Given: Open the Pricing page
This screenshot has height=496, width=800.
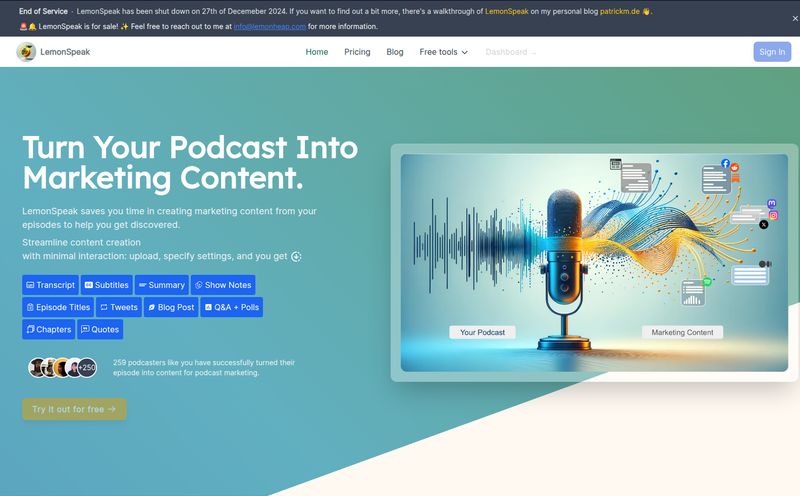Looking at the screenshot, I should pos(357,52).
